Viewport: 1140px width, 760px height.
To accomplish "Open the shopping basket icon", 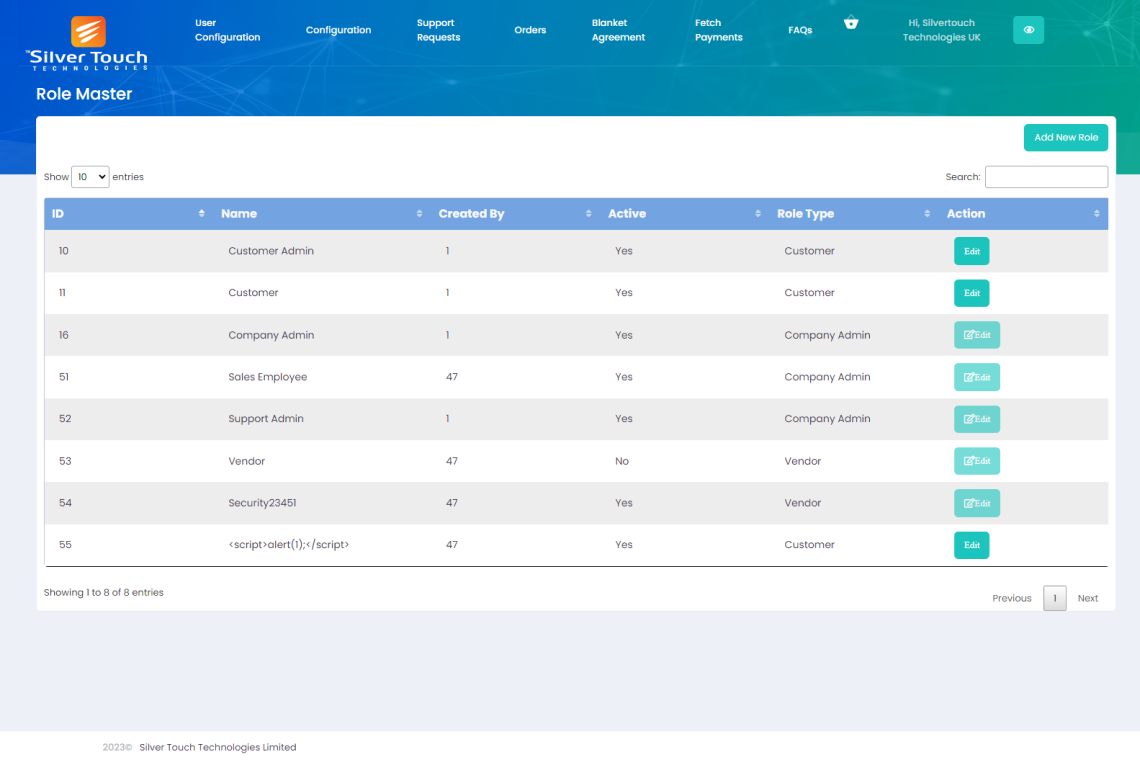I will coord(851,23).
